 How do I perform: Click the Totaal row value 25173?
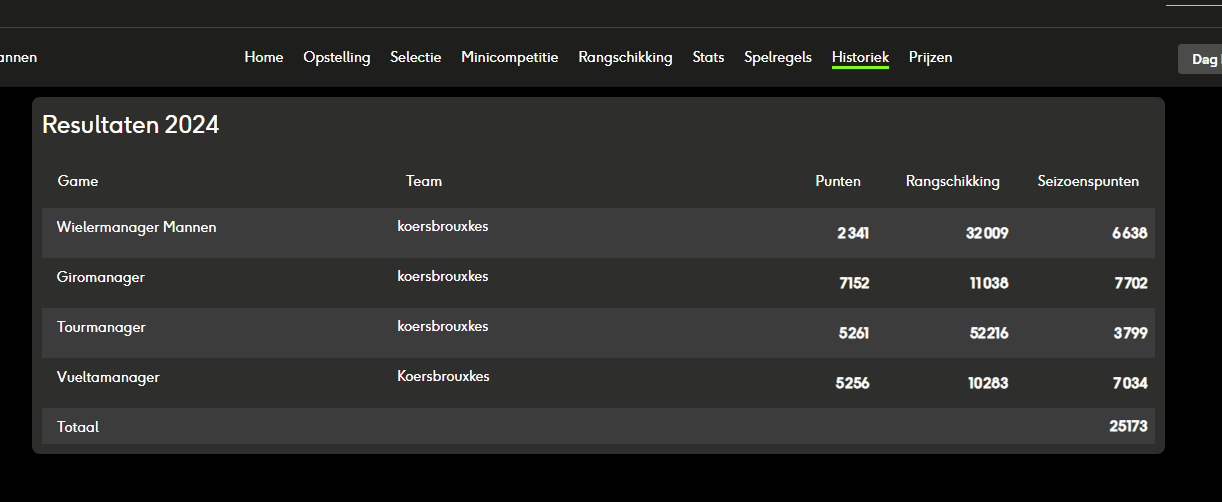click(x=1128, y=426)
